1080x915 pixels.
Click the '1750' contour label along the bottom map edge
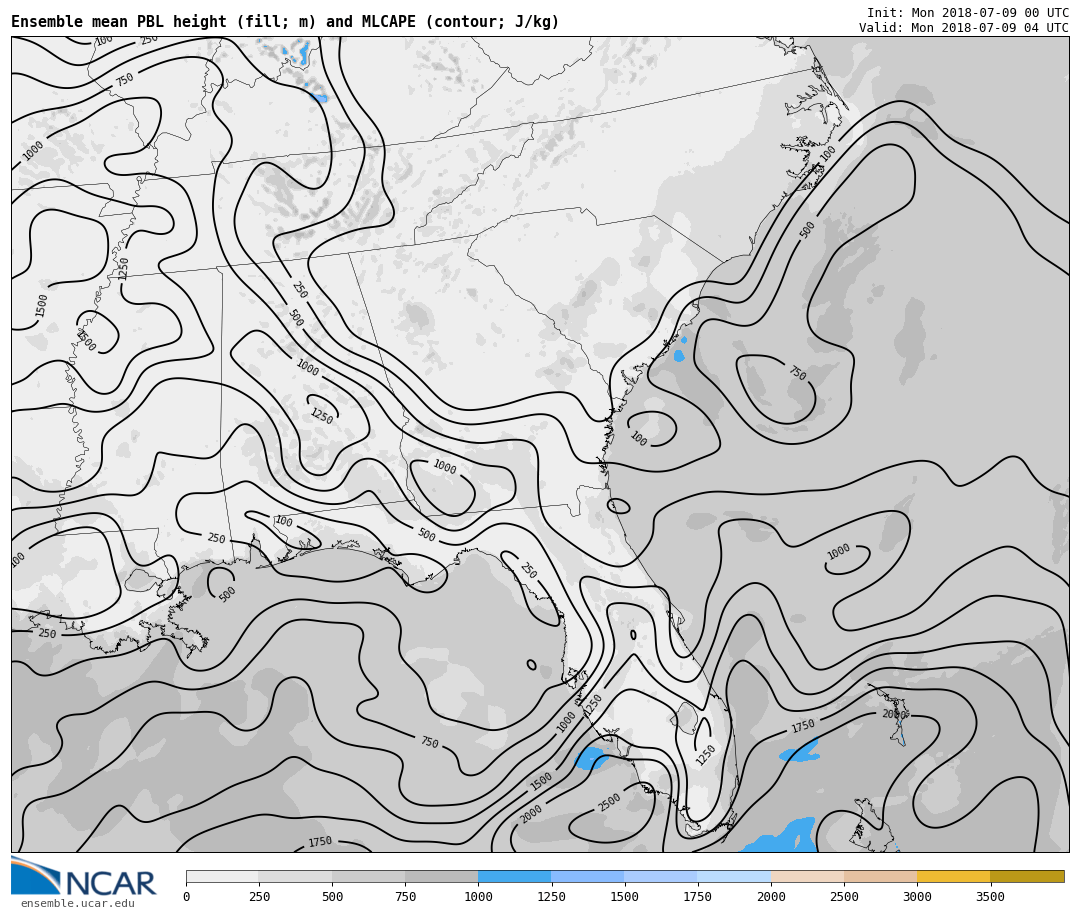tap(320, 841)
